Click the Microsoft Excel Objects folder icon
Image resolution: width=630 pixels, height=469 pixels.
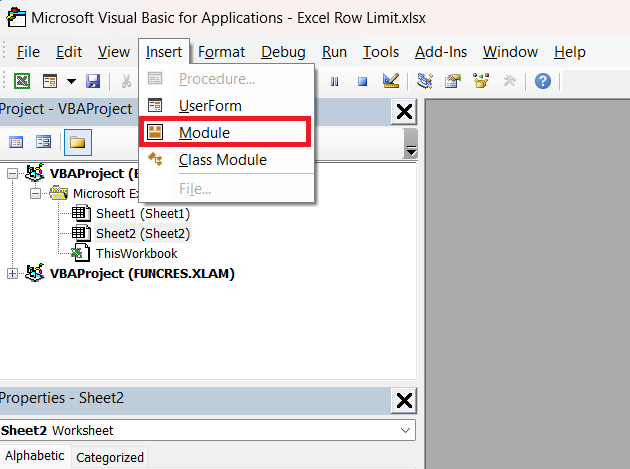[x=59, y=193]
